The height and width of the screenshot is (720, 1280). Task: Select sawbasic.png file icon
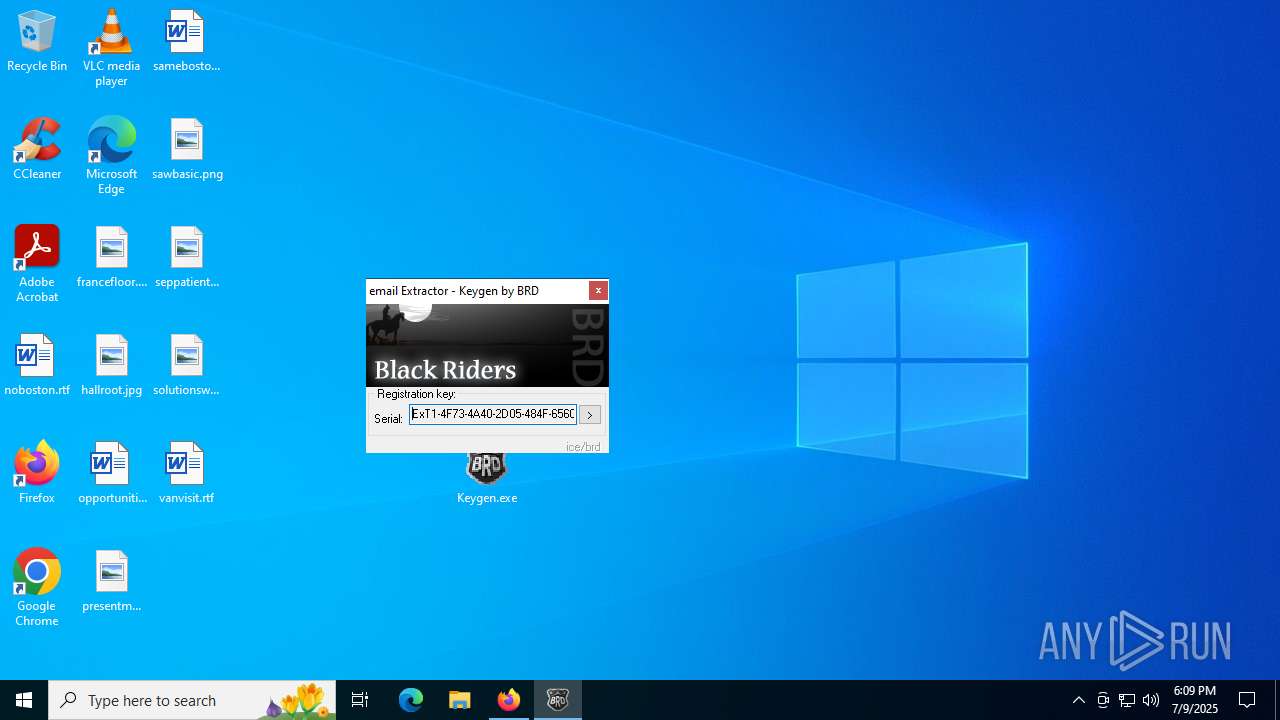(187, 150)
